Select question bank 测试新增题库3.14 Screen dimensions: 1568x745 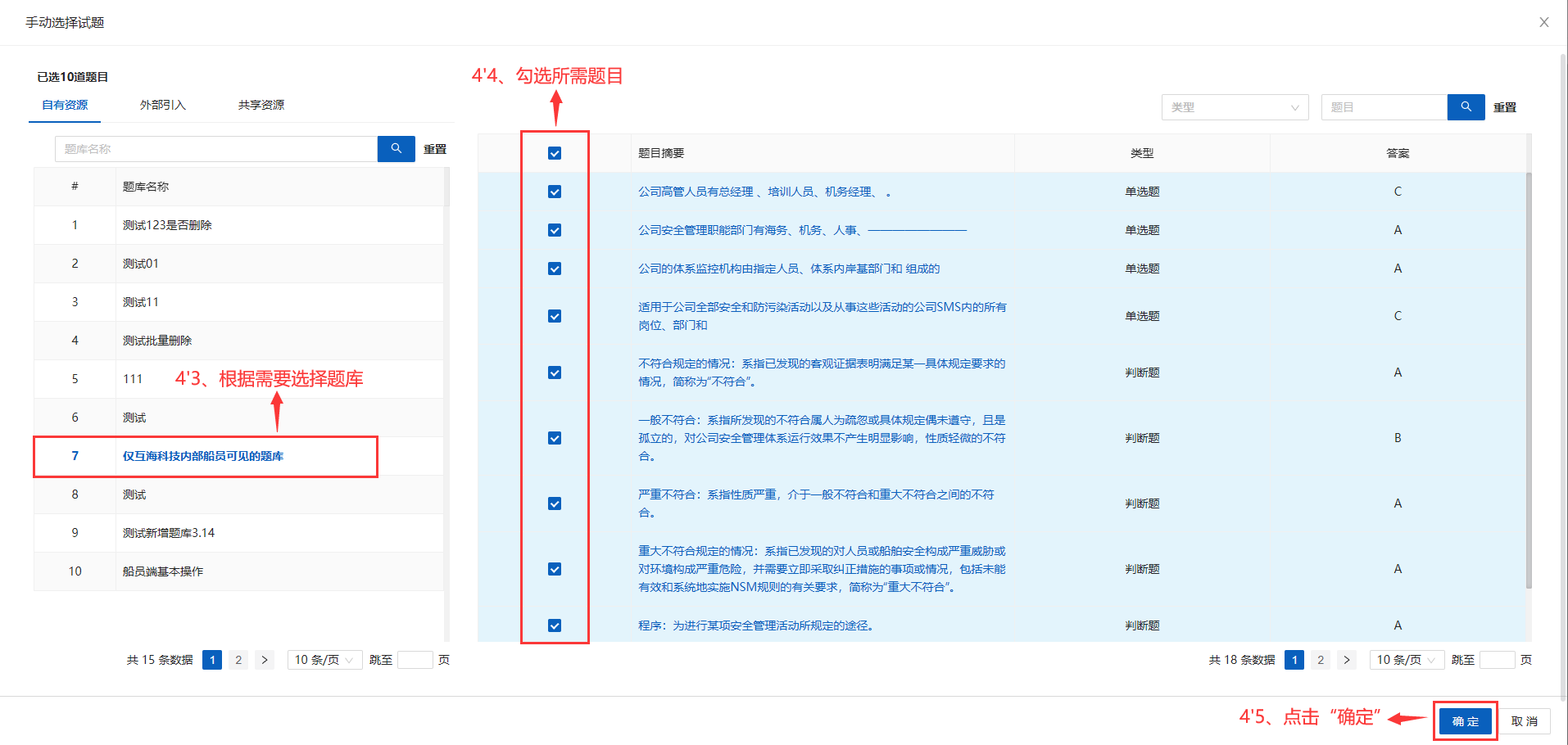[x=238, y=533]
